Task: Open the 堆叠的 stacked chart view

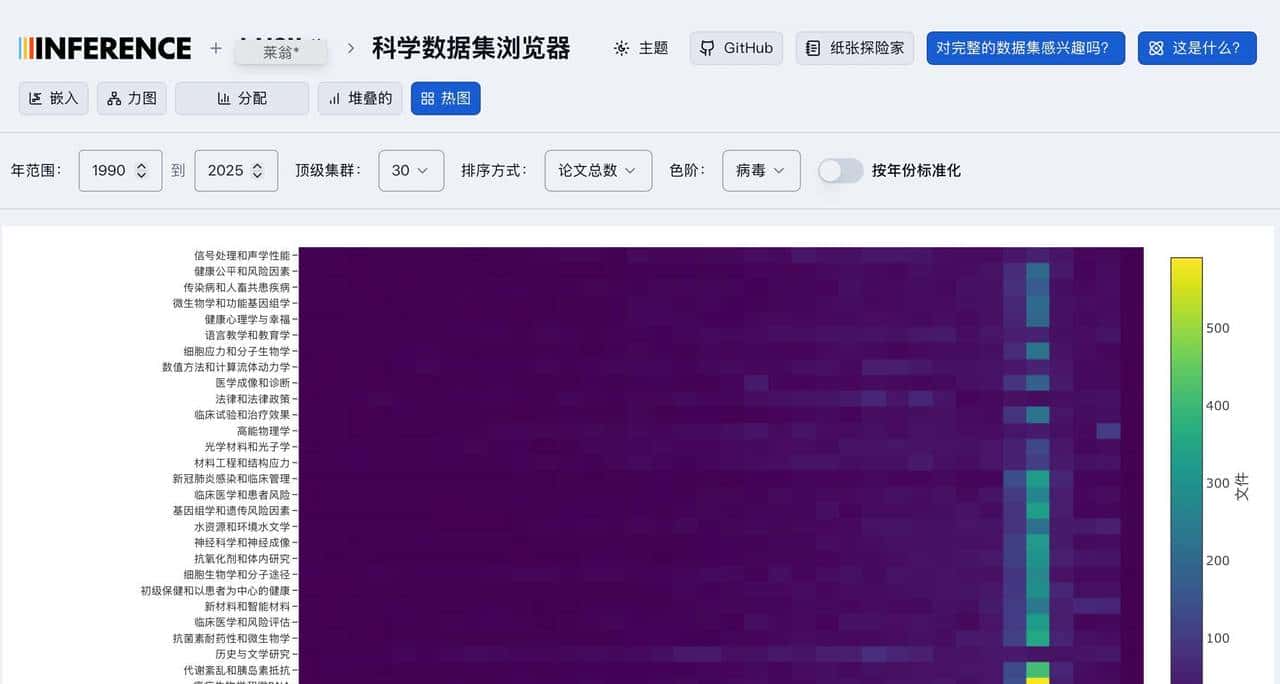Action: (x=359, y=98)
